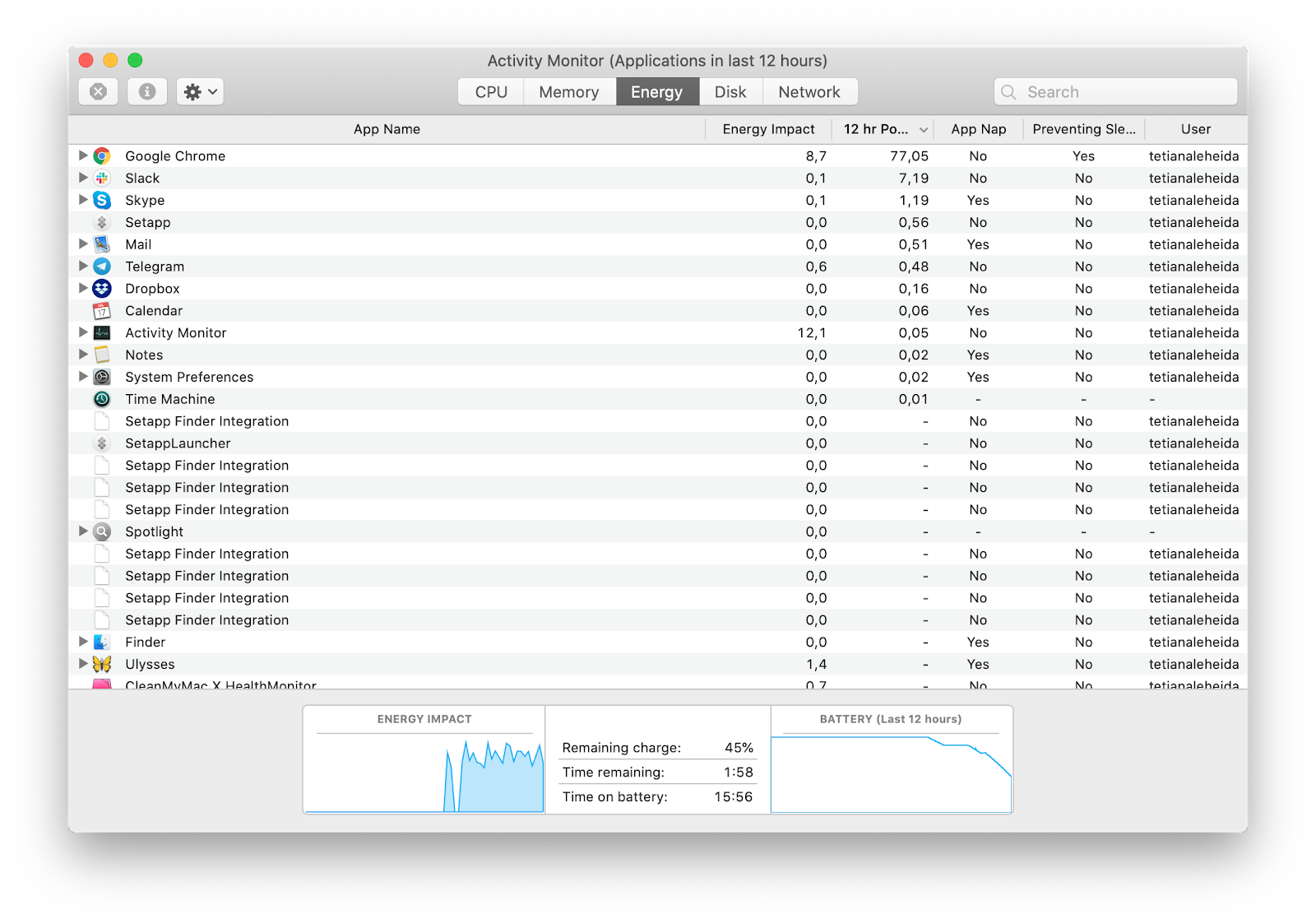The image size is (1316, 923).
Task: Open the inspect info panel
Action: pyautogui.click(x=147, y=91)
